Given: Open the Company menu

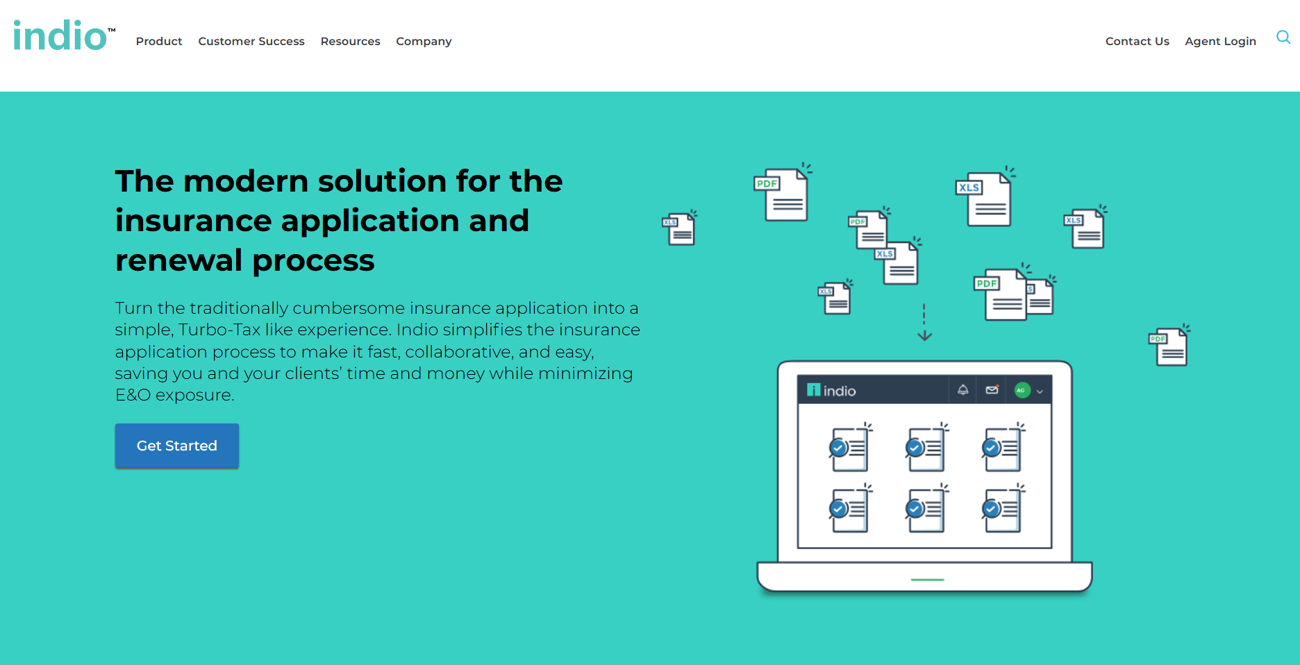Looking at the screenshot, I should coord(424,41).
